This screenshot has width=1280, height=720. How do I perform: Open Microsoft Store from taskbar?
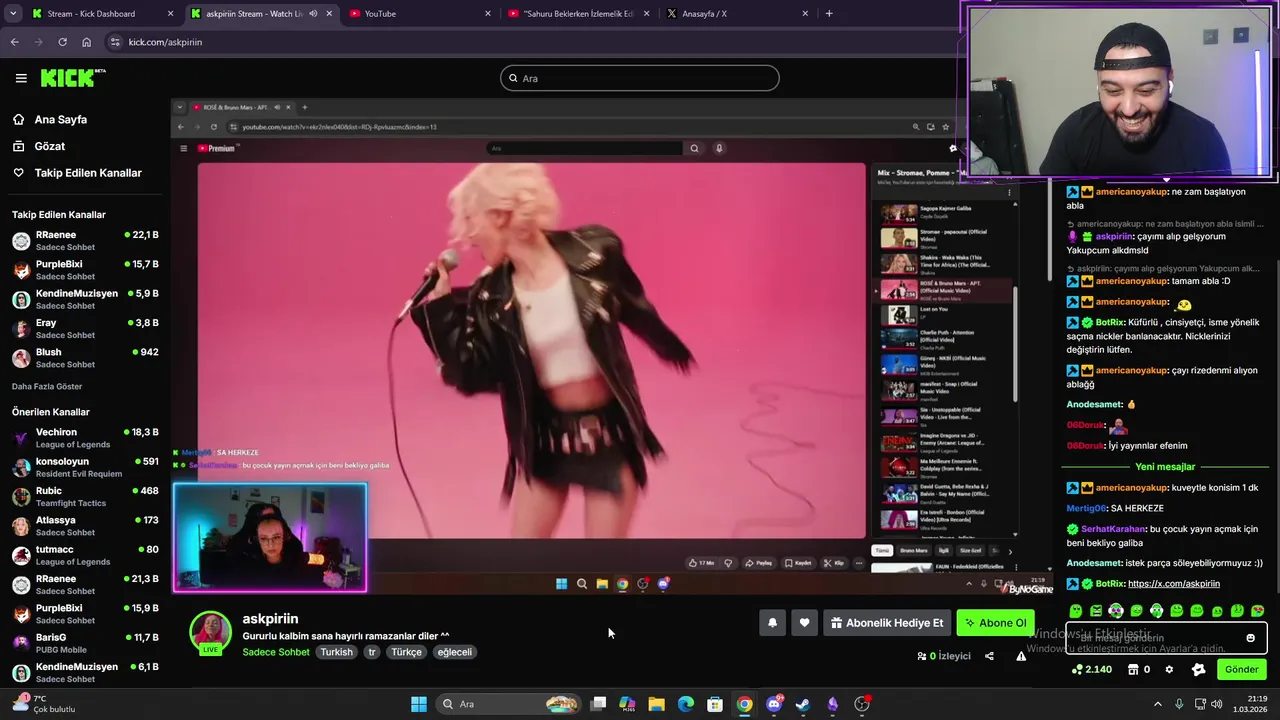click(x=715, y=704)
